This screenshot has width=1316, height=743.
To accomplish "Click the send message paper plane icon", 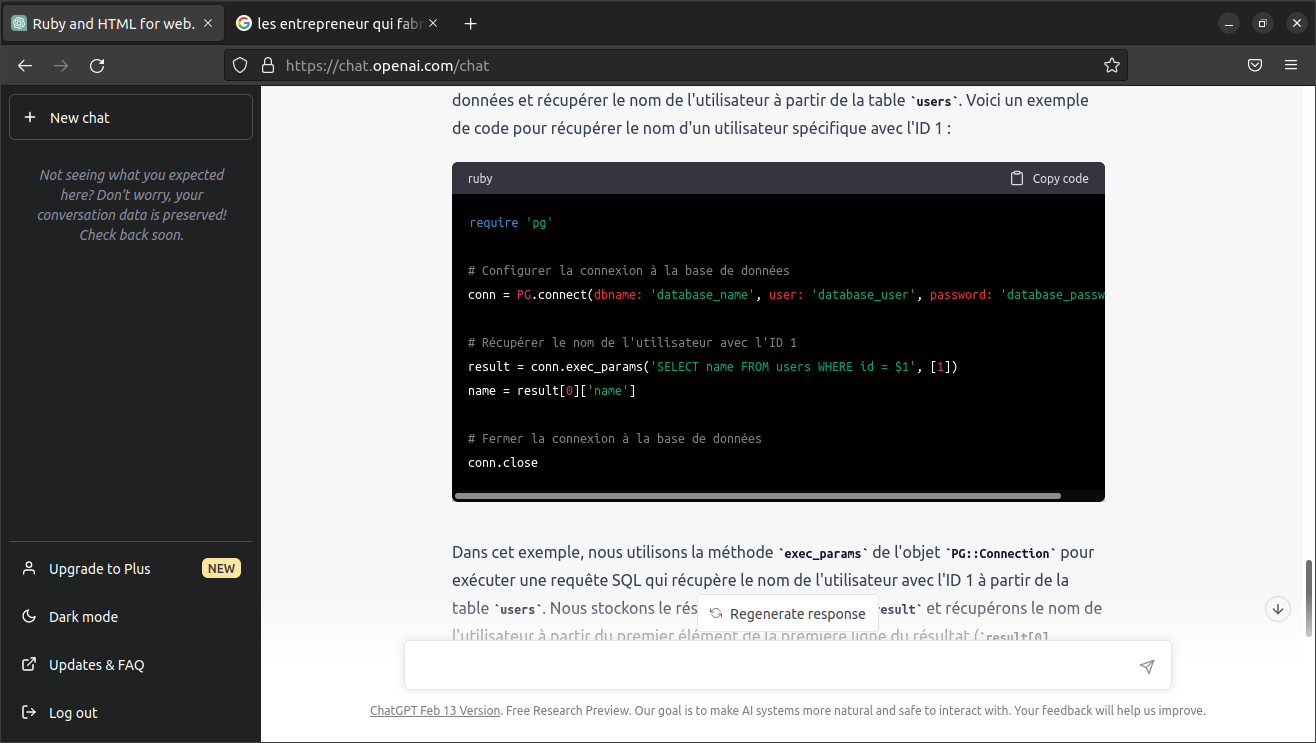I will tap(1147, 666).
